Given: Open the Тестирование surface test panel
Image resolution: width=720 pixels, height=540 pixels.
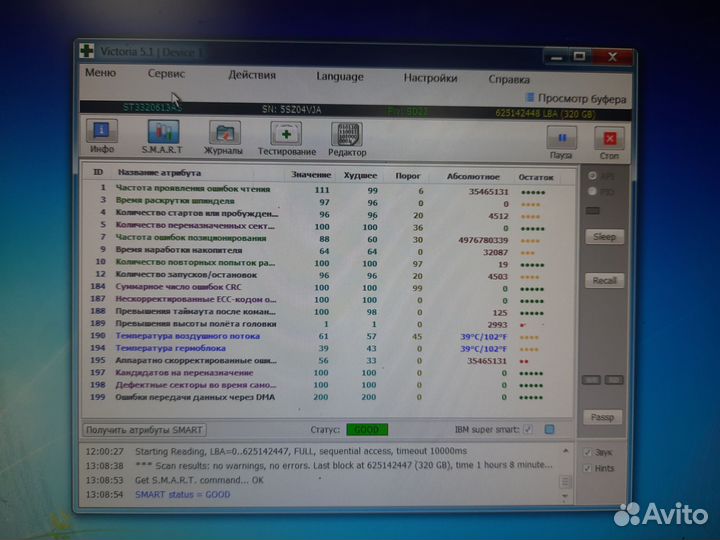Looking at the screenshot, I should point(286,137).
